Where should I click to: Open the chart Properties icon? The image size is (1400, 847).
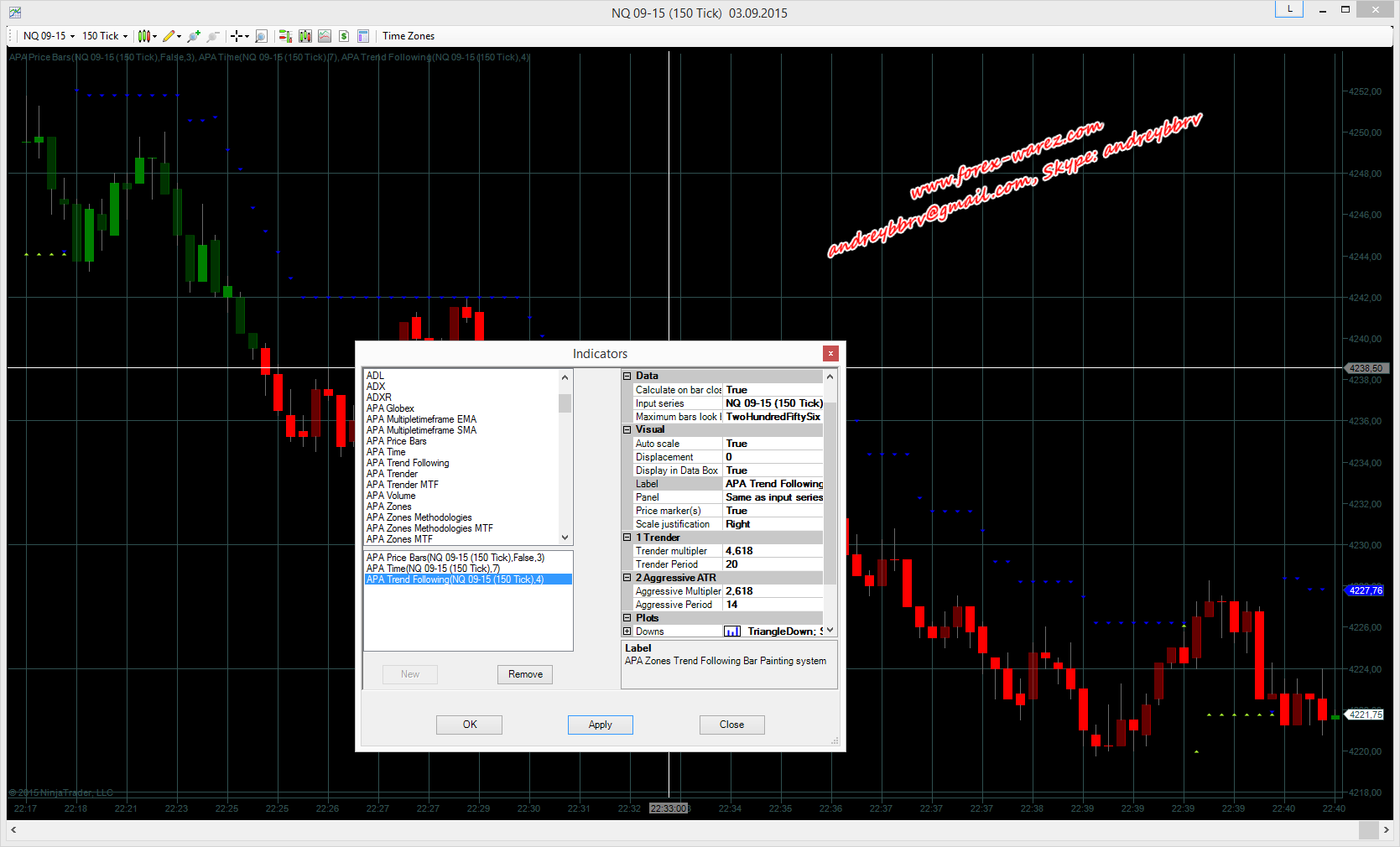pyautogui.click(x=363, y=36)
